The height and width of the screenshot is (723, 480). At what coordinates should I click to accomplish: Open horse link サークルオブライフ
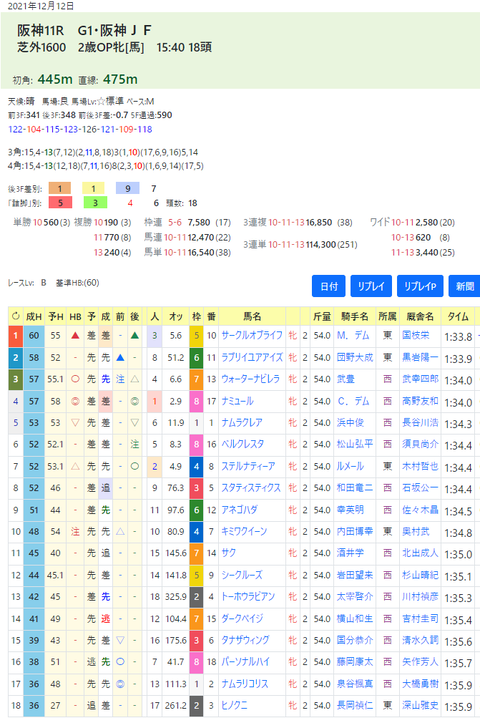[252, 336]
